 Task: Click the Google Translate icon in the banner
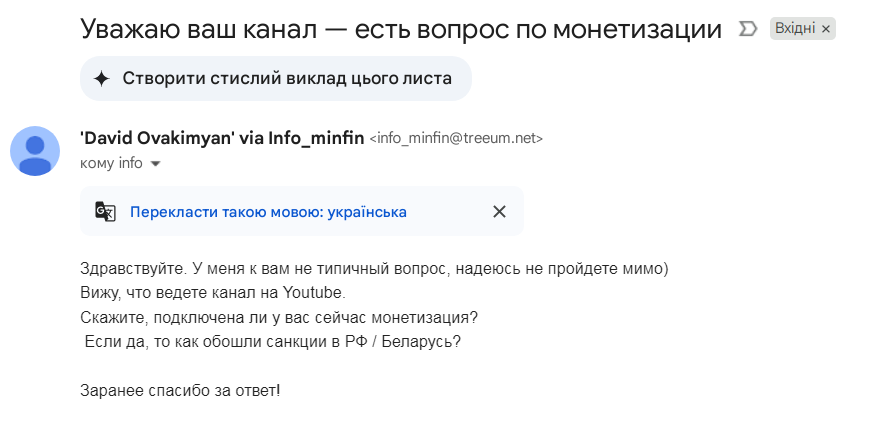coord(106,212)
